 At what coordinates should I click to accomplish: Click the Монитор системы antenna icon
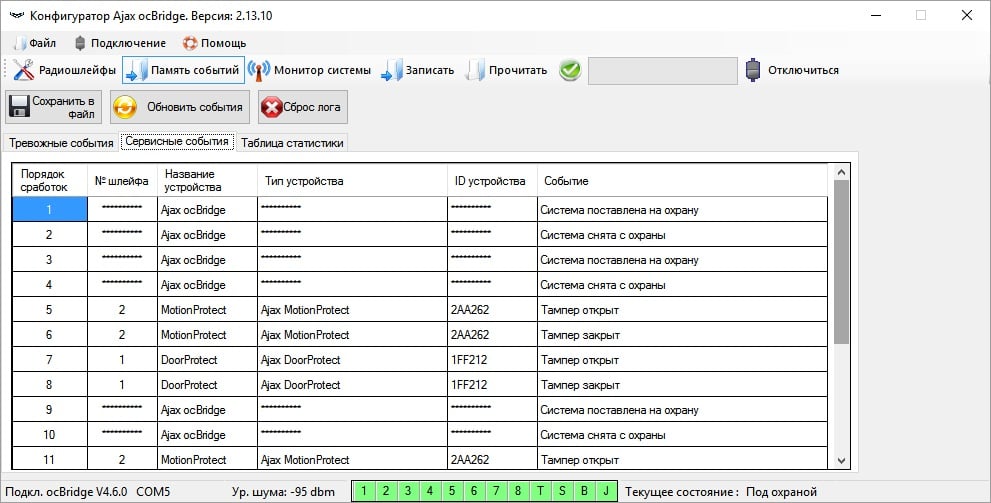click(258, 70)
